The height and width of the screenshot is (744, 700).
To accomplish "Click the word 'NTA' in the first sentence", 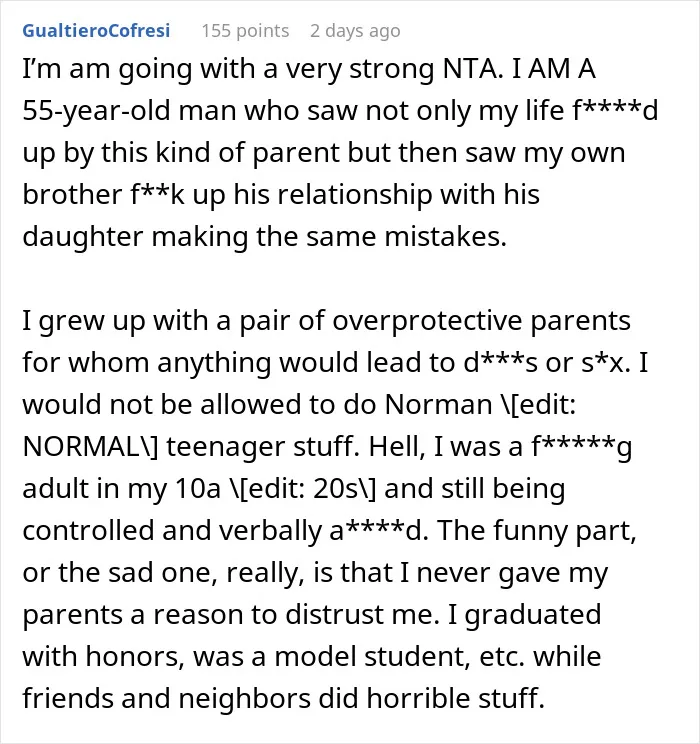I will click(x=469, y=69).
